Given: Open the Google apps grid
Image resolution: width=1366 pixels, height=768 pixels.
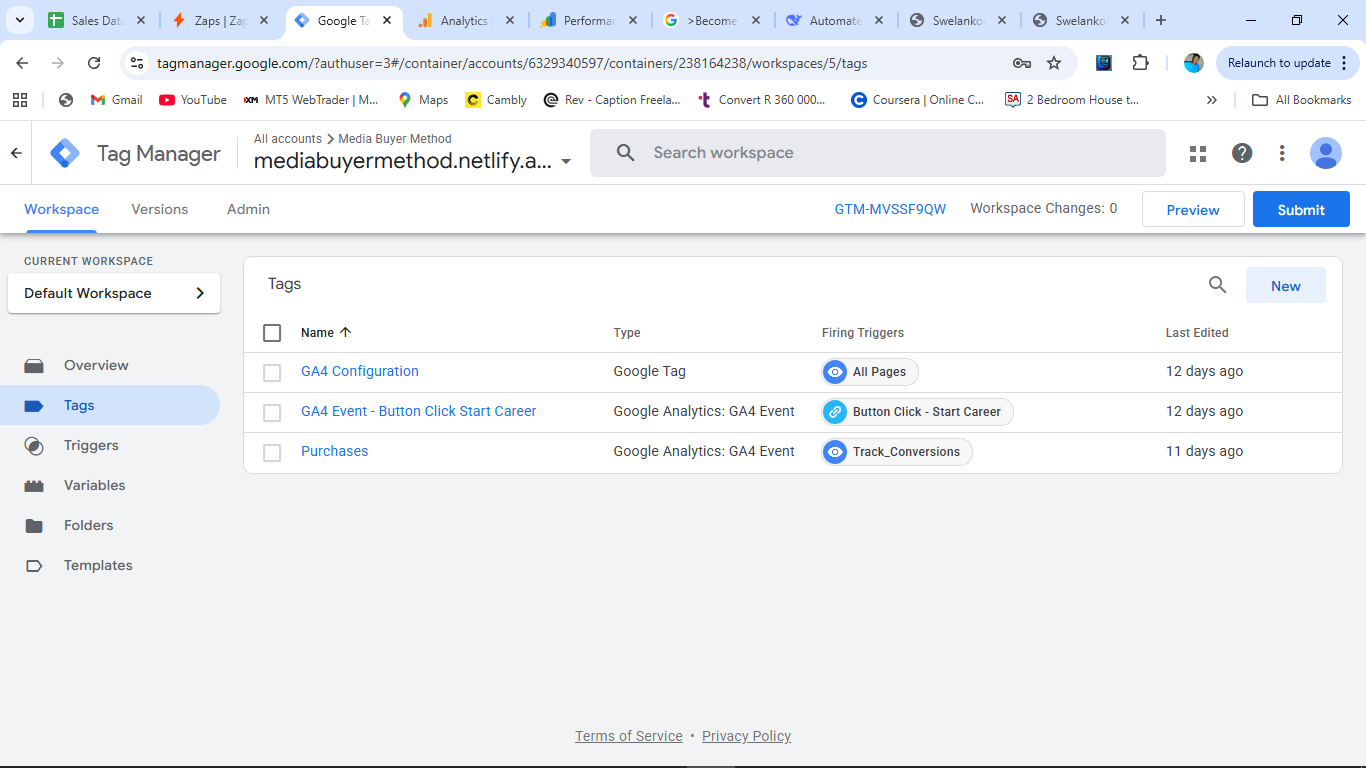Looking at the screenshot, I should pyautogui.click(x=1198, y=153).
